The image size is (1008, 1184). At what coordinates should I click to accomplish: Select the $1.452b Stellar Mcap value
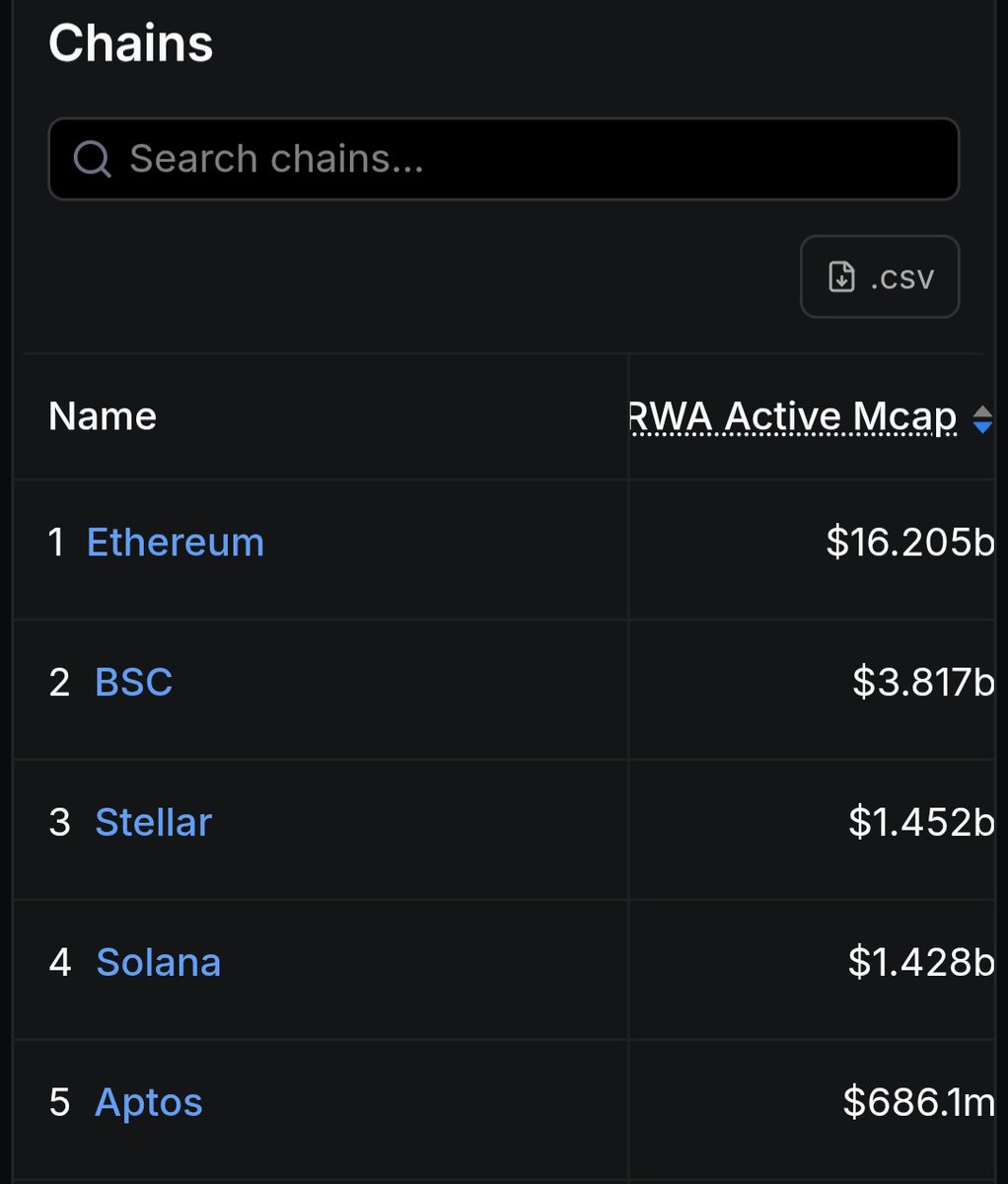(921, 823)
